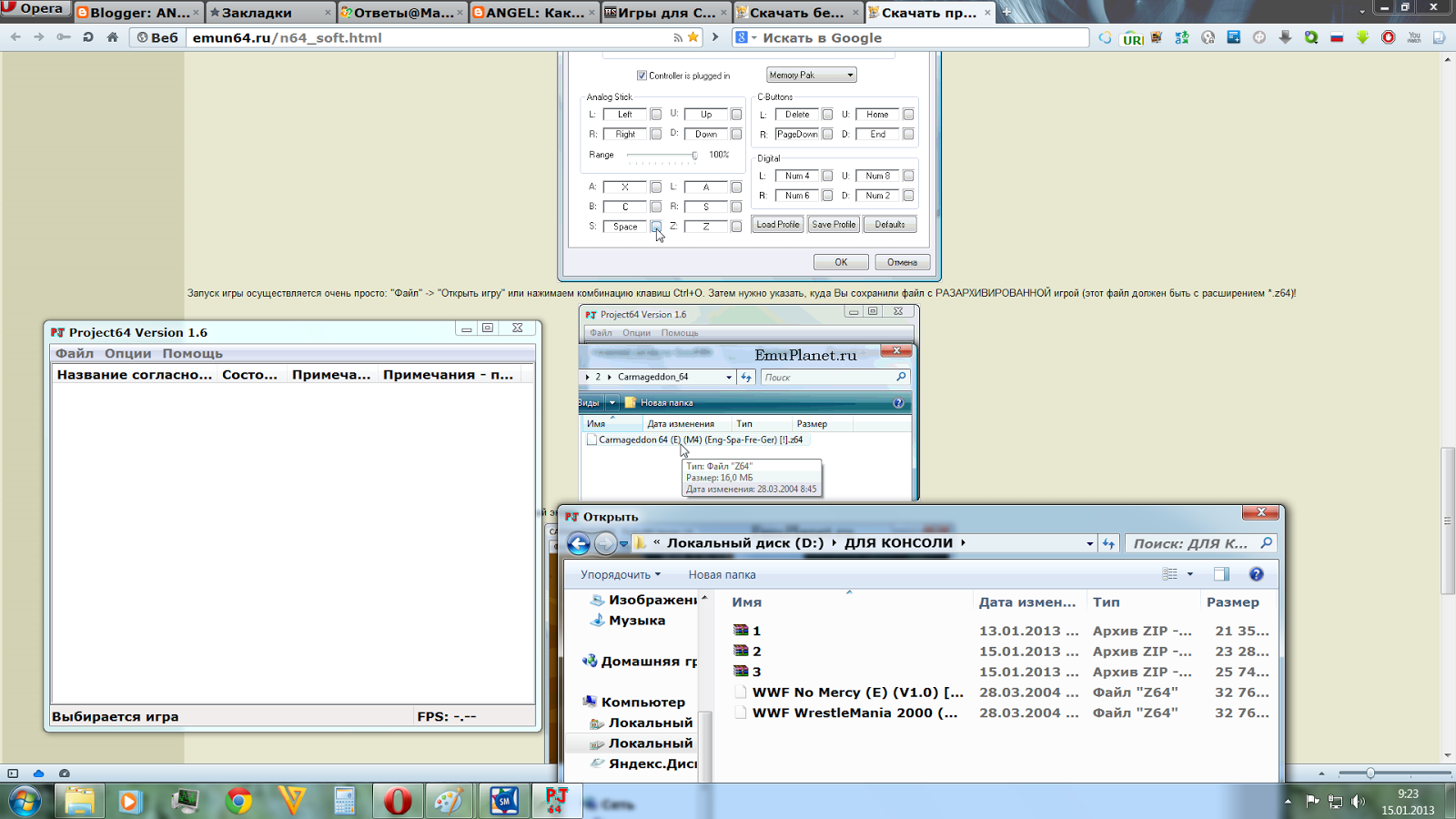Image resolution: width=1456 pixels, height=819 pixels.
Task: Click the Opera Link cloud status icon
Action: (x=38, y=773)
